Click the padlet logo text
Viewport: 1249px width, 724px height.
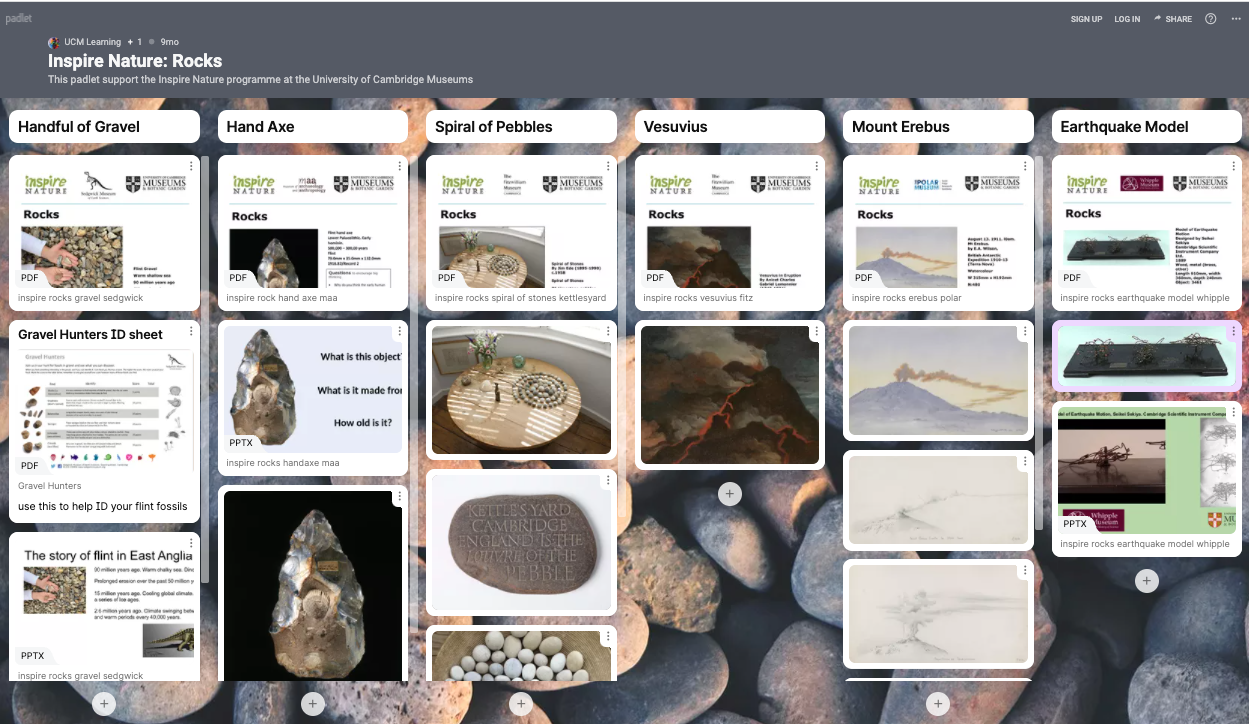click(19, 18)
